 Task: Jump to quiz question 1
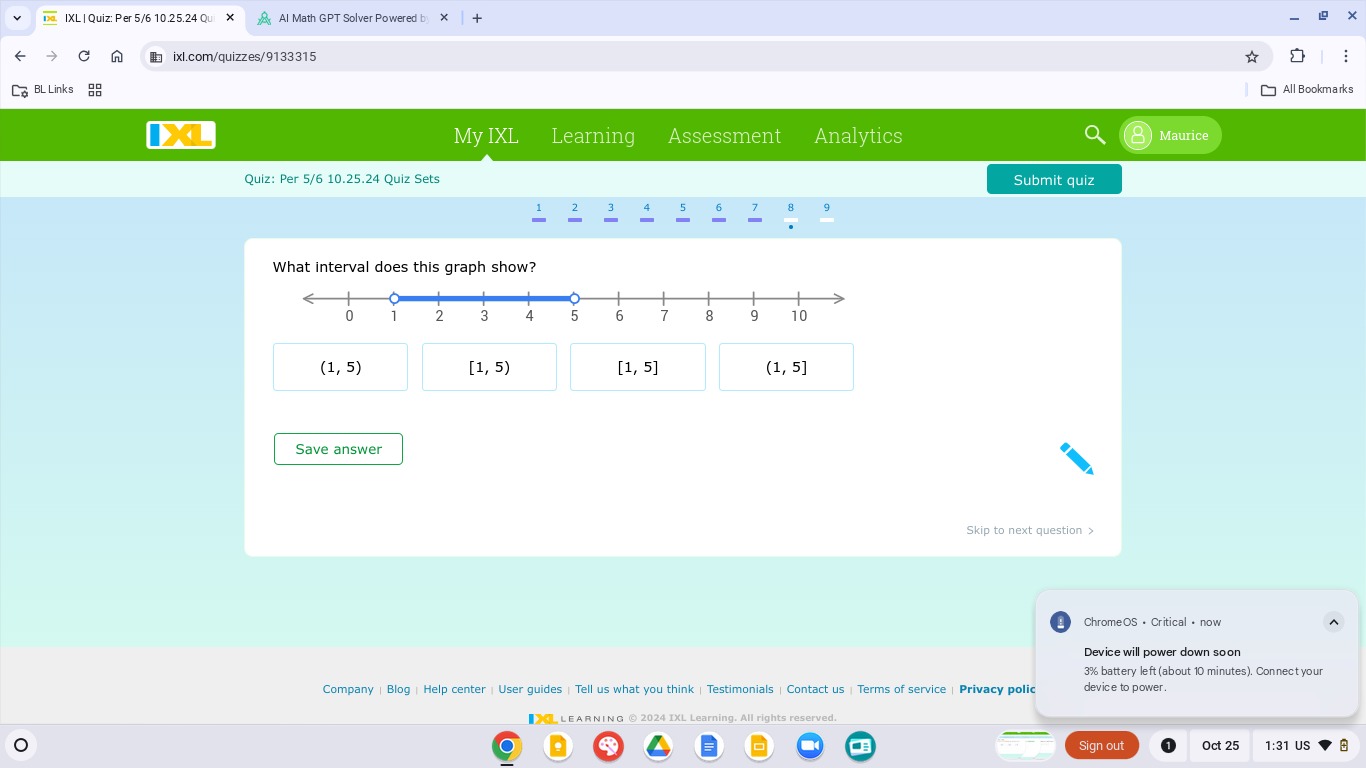[539, 211]
